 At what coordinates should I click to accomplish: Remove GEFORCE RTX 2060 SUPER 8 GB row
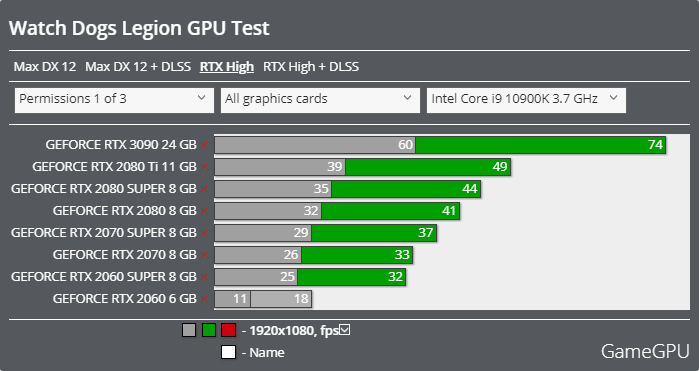tap(204, 277)
